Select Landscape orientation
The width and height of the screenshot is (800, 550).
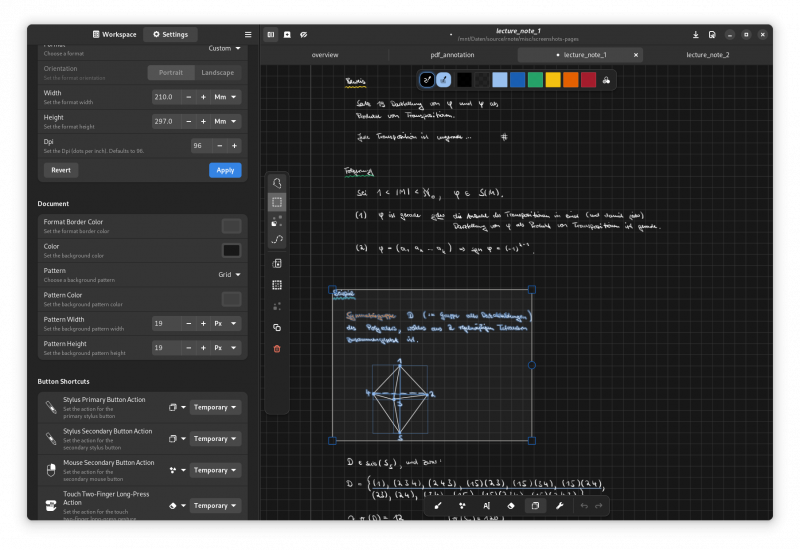click(x=217, y=72)
